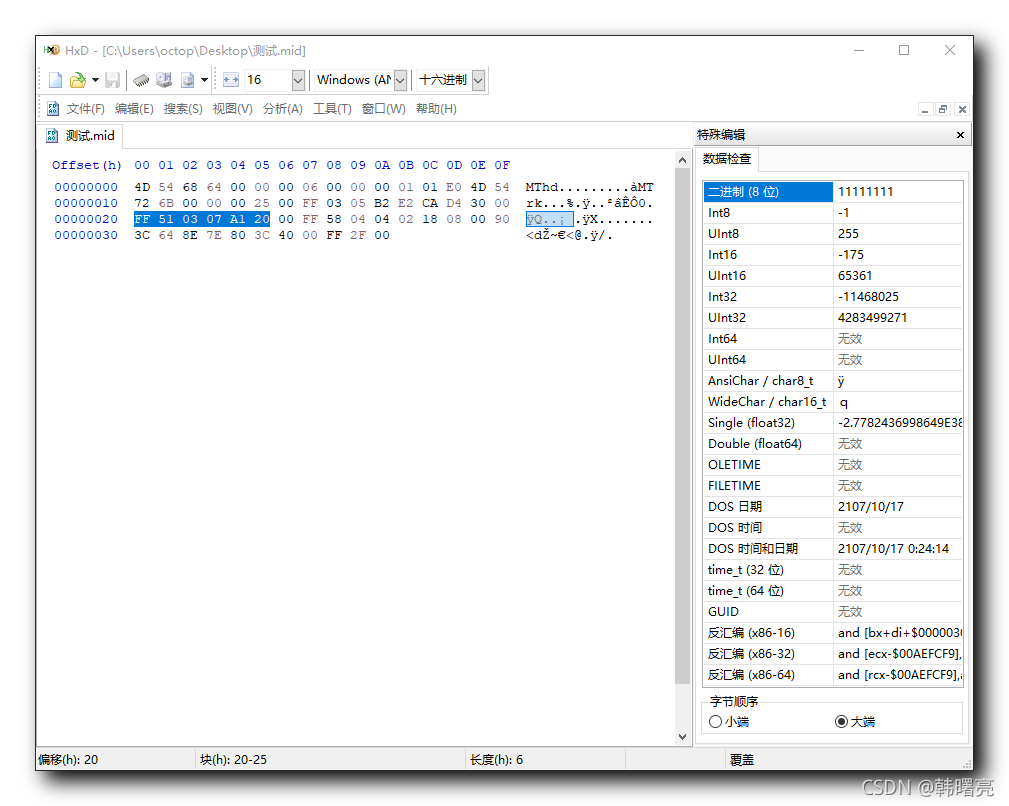Click the Int32 value -11468025

point(868,297)
